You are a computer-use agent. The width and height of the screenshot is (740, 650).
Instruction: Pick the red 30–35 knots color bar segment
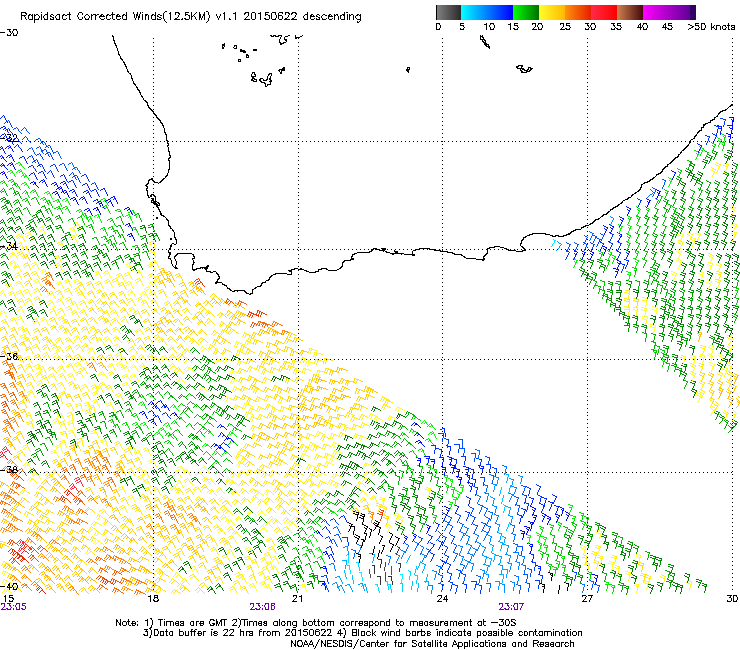coord(604,12)
